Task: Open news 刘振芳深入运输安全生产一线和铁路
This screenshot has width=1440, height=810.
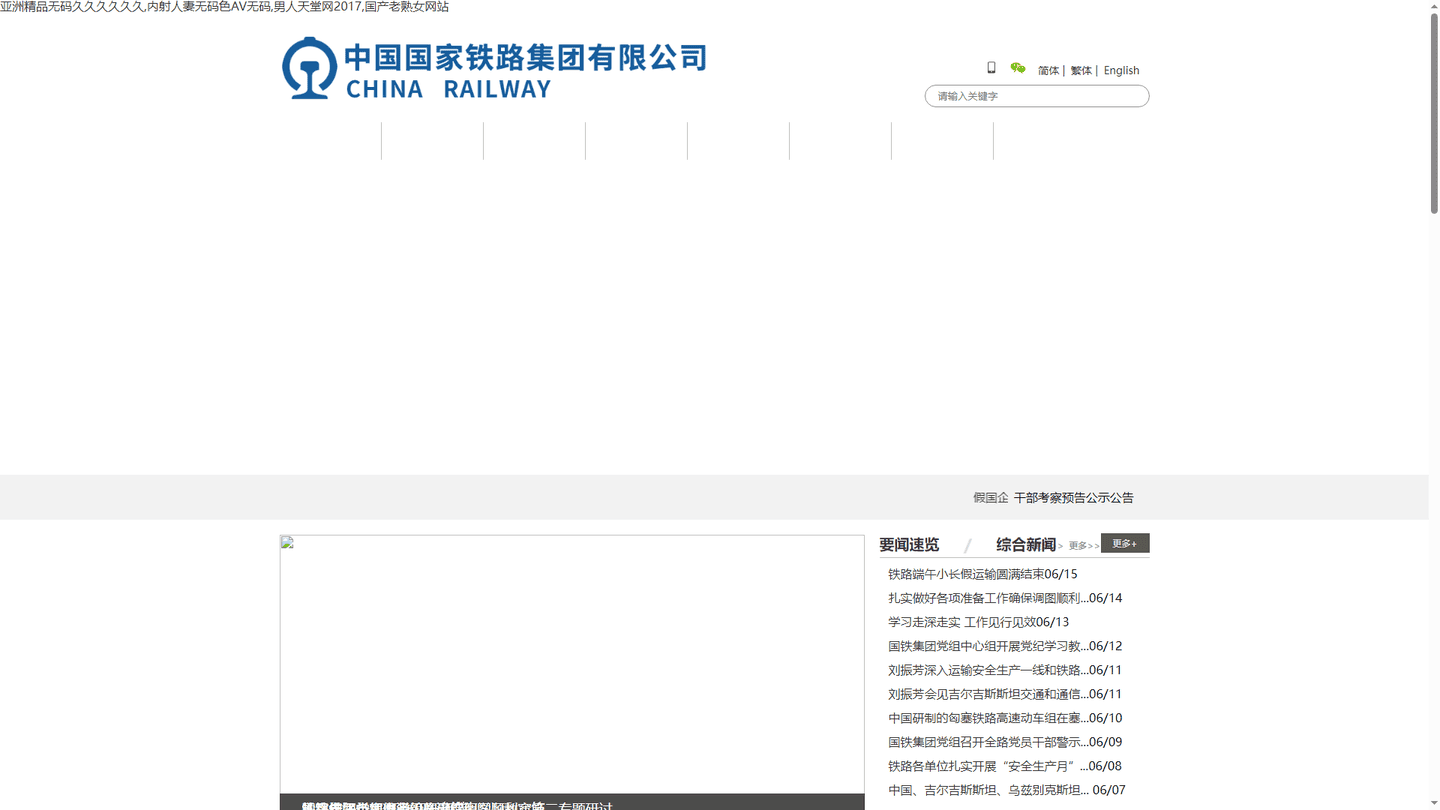Action: [x=988, y=670]
